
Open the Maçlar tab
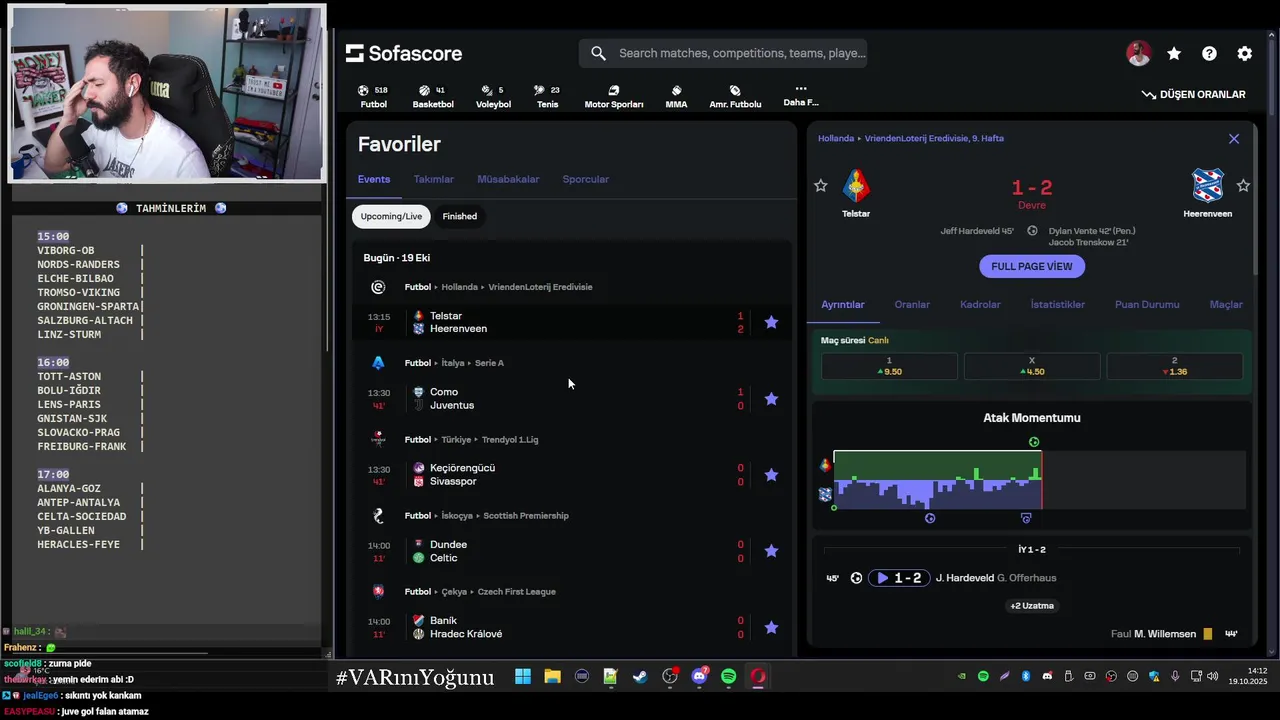click(1226, 304)
